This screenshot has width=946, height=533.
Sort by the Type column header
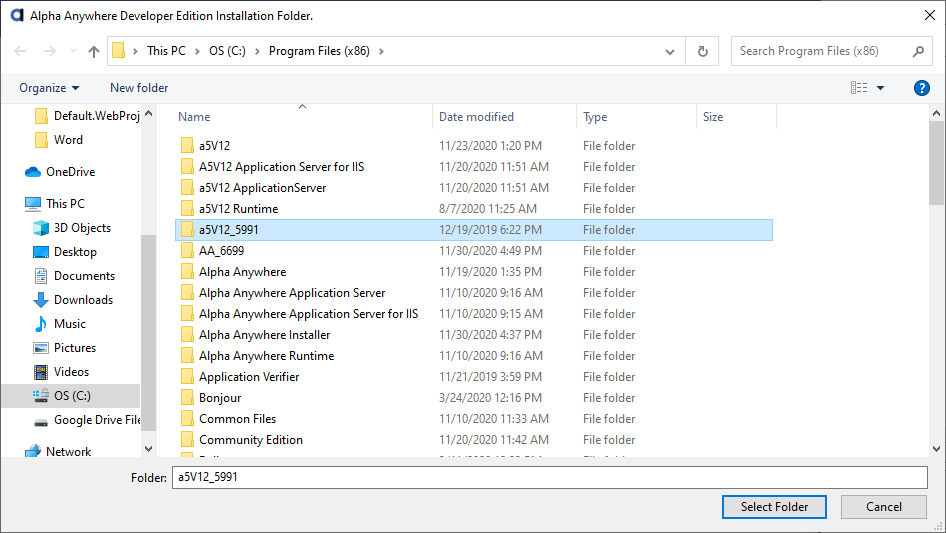tap(595, 117)
